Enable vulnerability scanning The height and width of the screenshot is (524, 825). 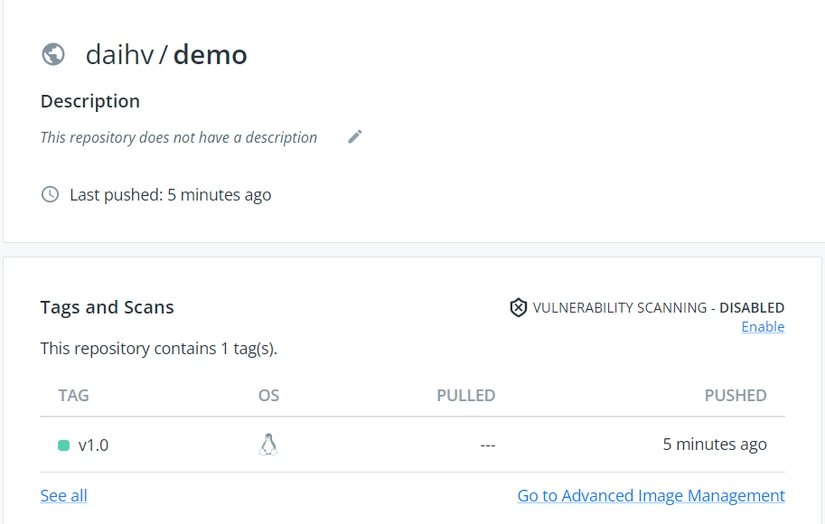click(x=762, y=327)
